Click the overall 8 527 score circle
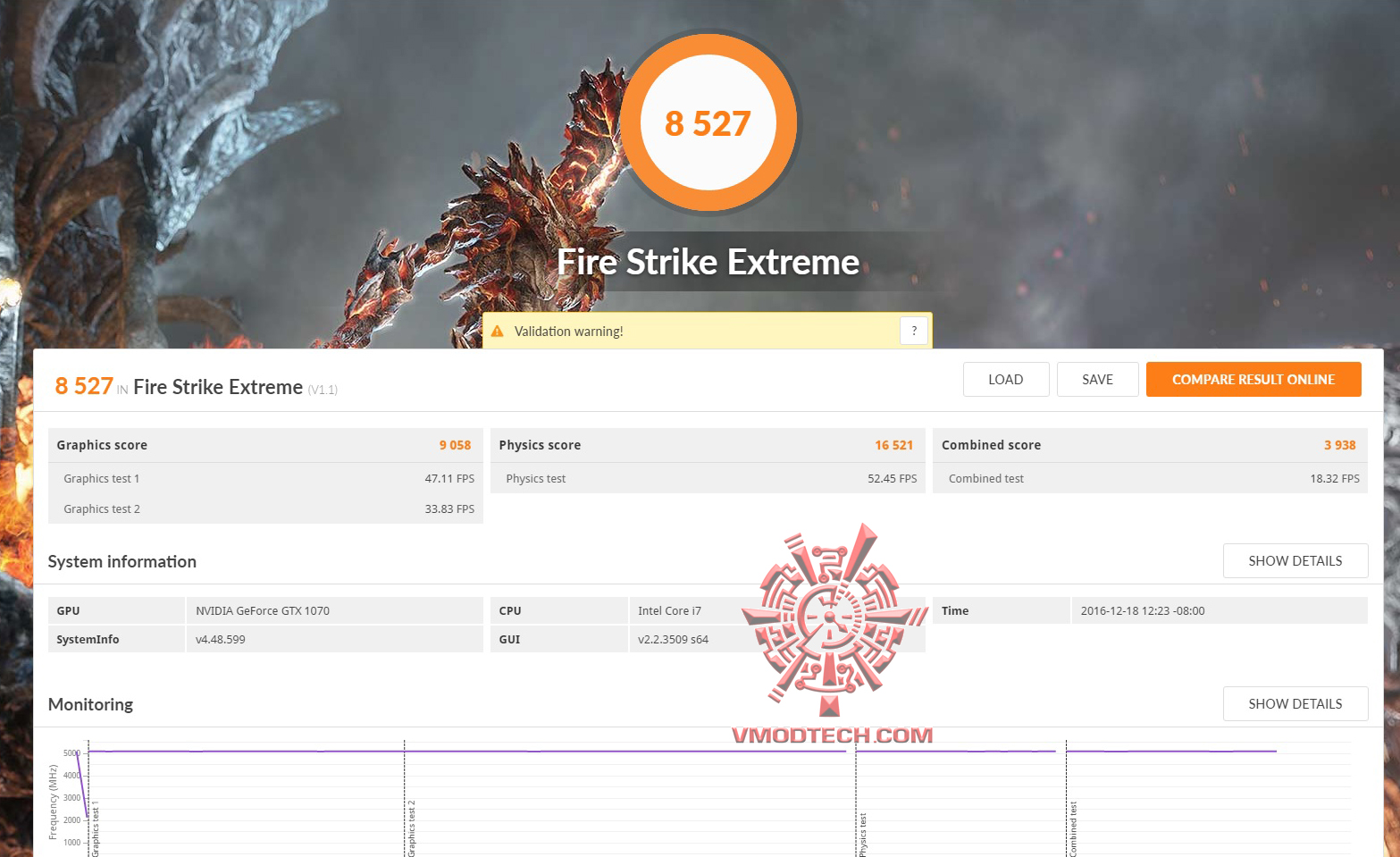Viewport: 1400px width, 857px height. [x=708, y=123]
